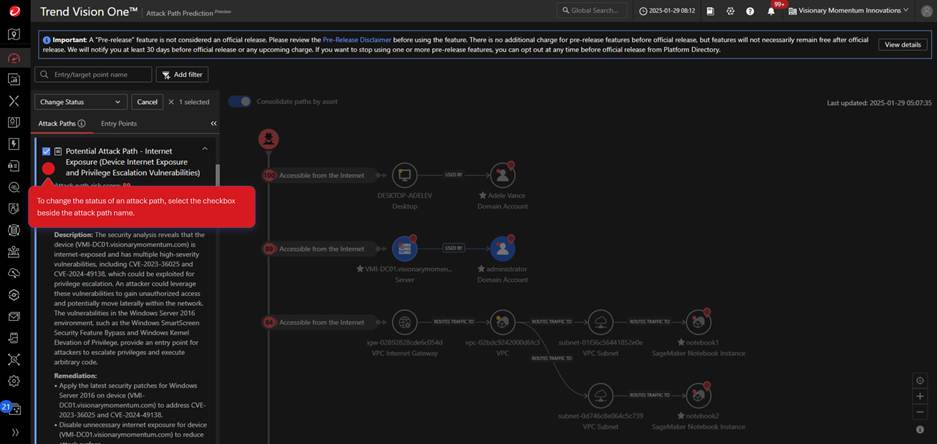Click the info icon next to Attack Paths
Viewport: 937px width, 444px height.
(82, 124)
